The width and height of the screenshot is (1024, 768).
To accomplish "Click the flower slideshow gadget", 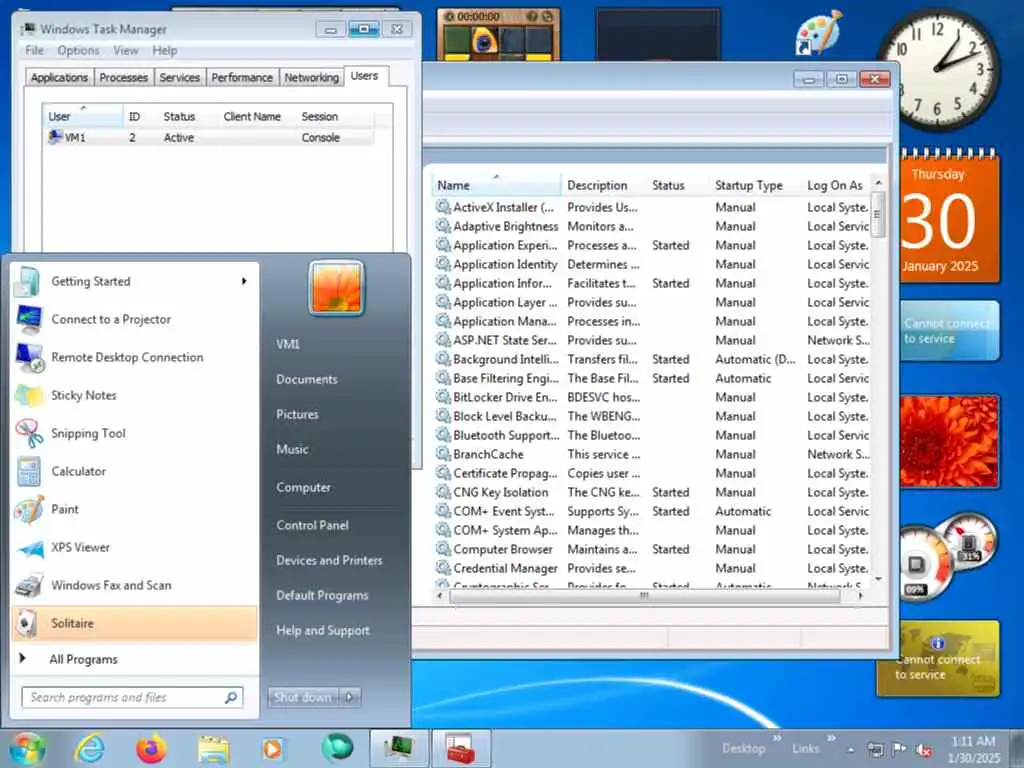I will coord(949,441).
